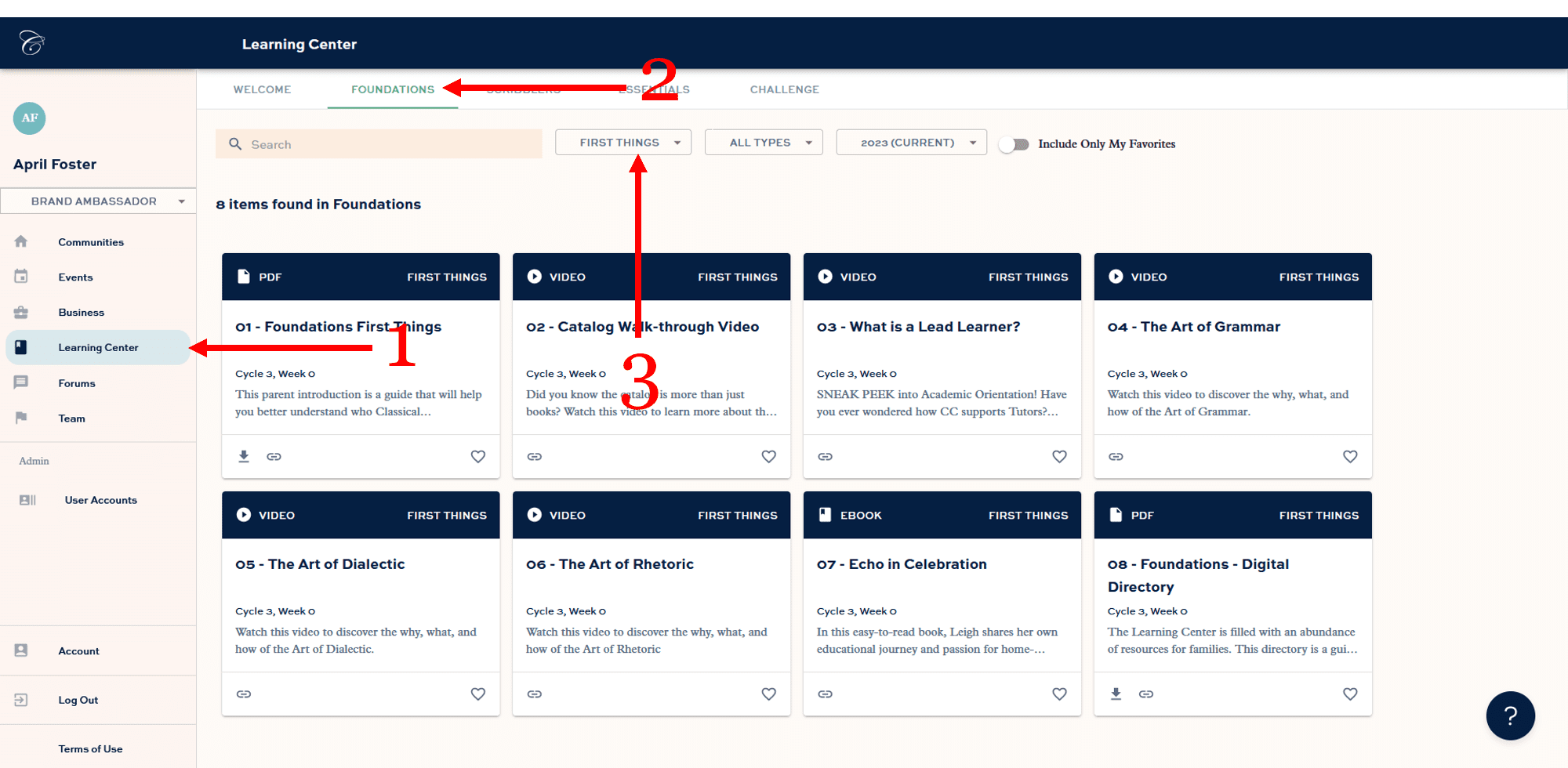Select the Team flag icon
Screen dimensions: 1568x768
tap(21, 418)
